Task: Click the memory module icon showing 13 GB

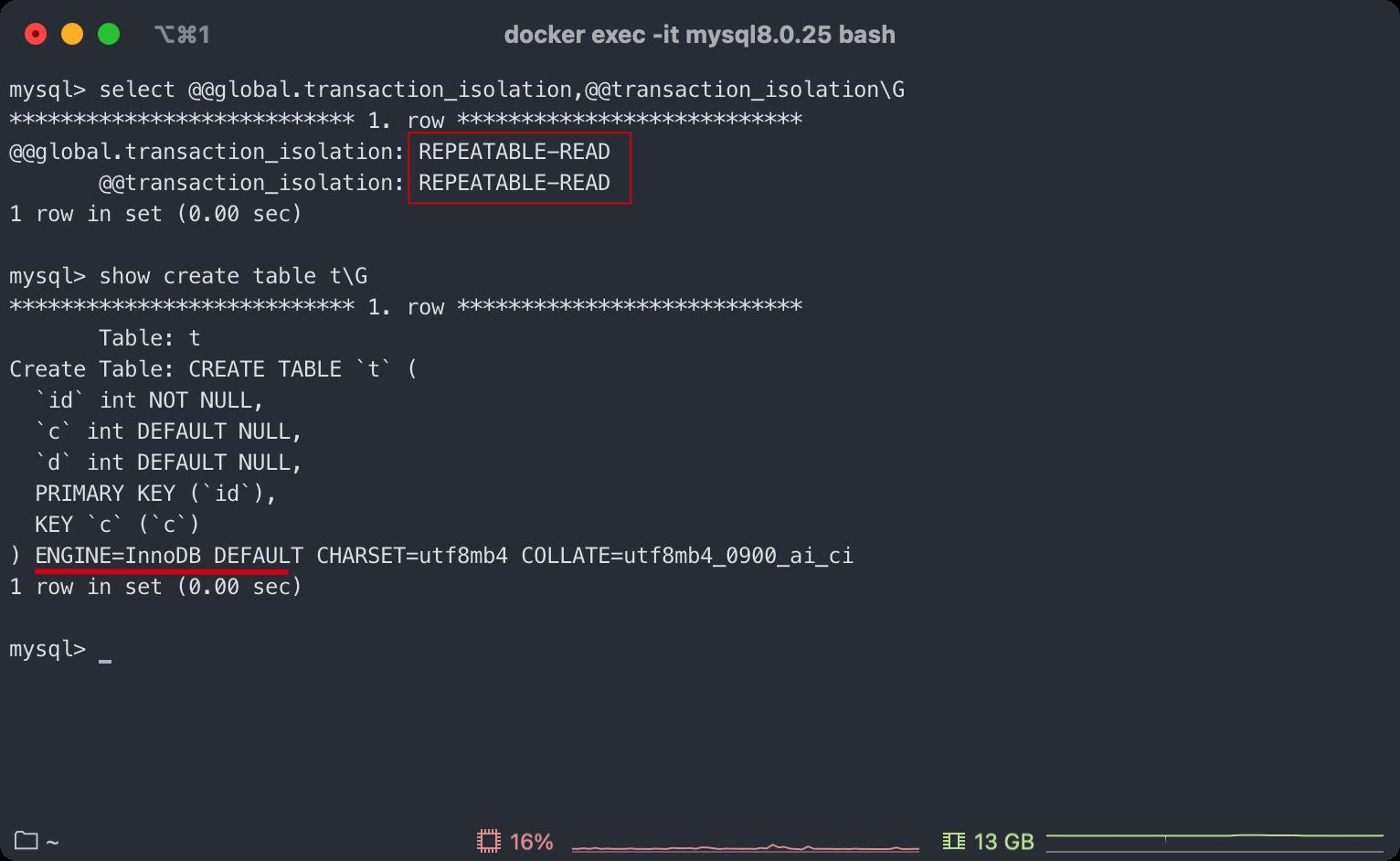Action: tap(955, 840)
